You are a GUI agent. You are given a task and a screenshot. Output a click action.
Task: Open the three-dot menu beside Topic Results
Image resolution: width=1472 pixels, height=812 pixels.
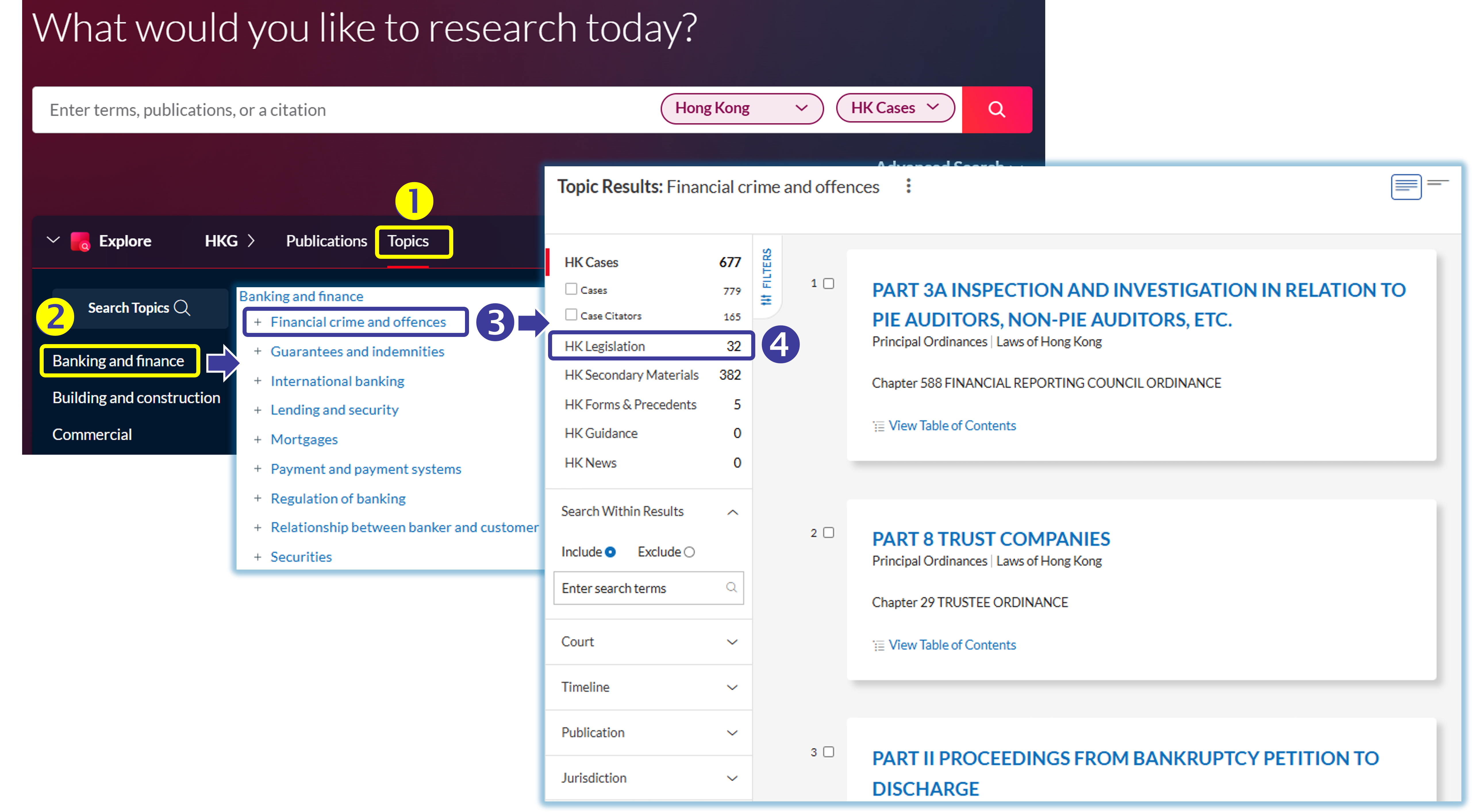[908, 186]
